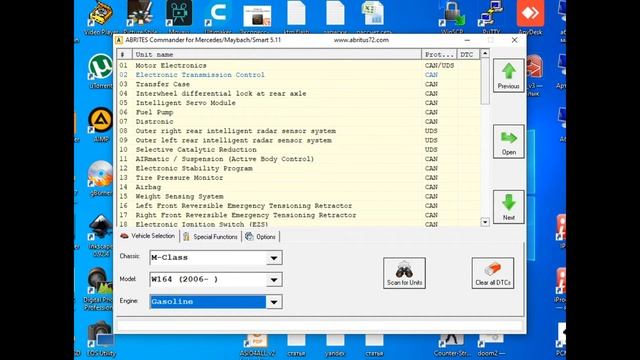Select Motor Electronics row
Image resolution: width=640 pixels, height=360 pixels.
[x=299, y=65]
